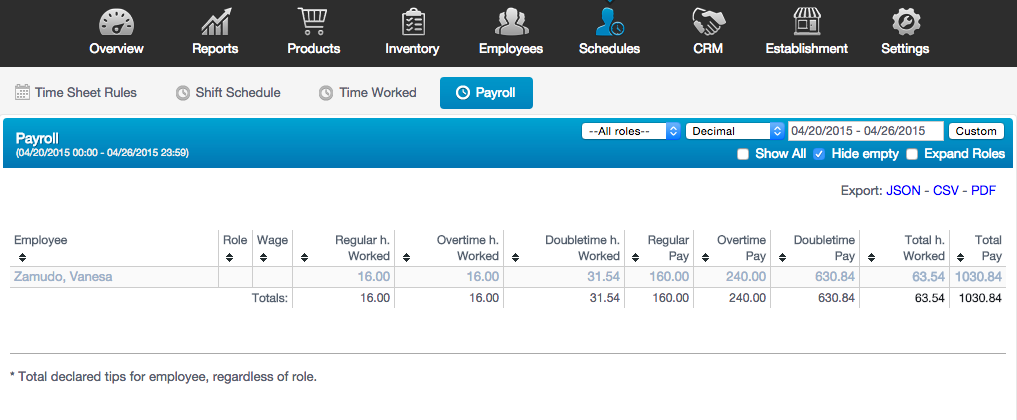Open Employees people icon
1017x420 pixels.
510,21
